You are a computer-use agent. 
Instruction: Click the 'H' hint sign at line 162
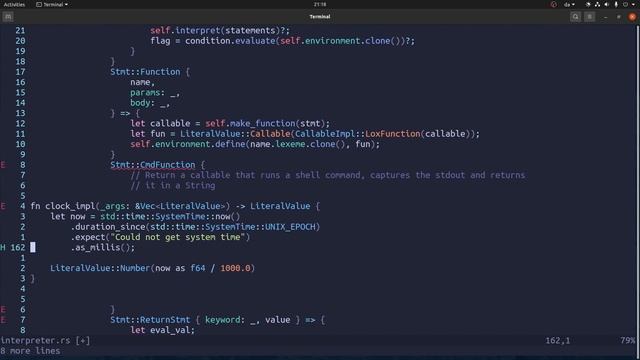(3, 247)
